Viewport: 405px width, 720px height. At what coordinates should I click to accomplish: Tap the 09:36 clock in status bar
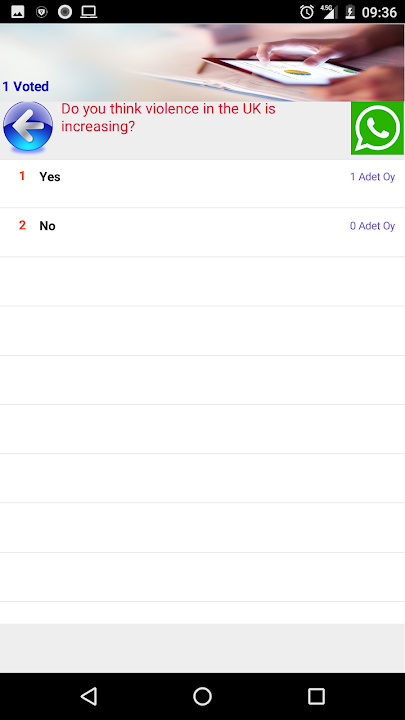[379, 12]
